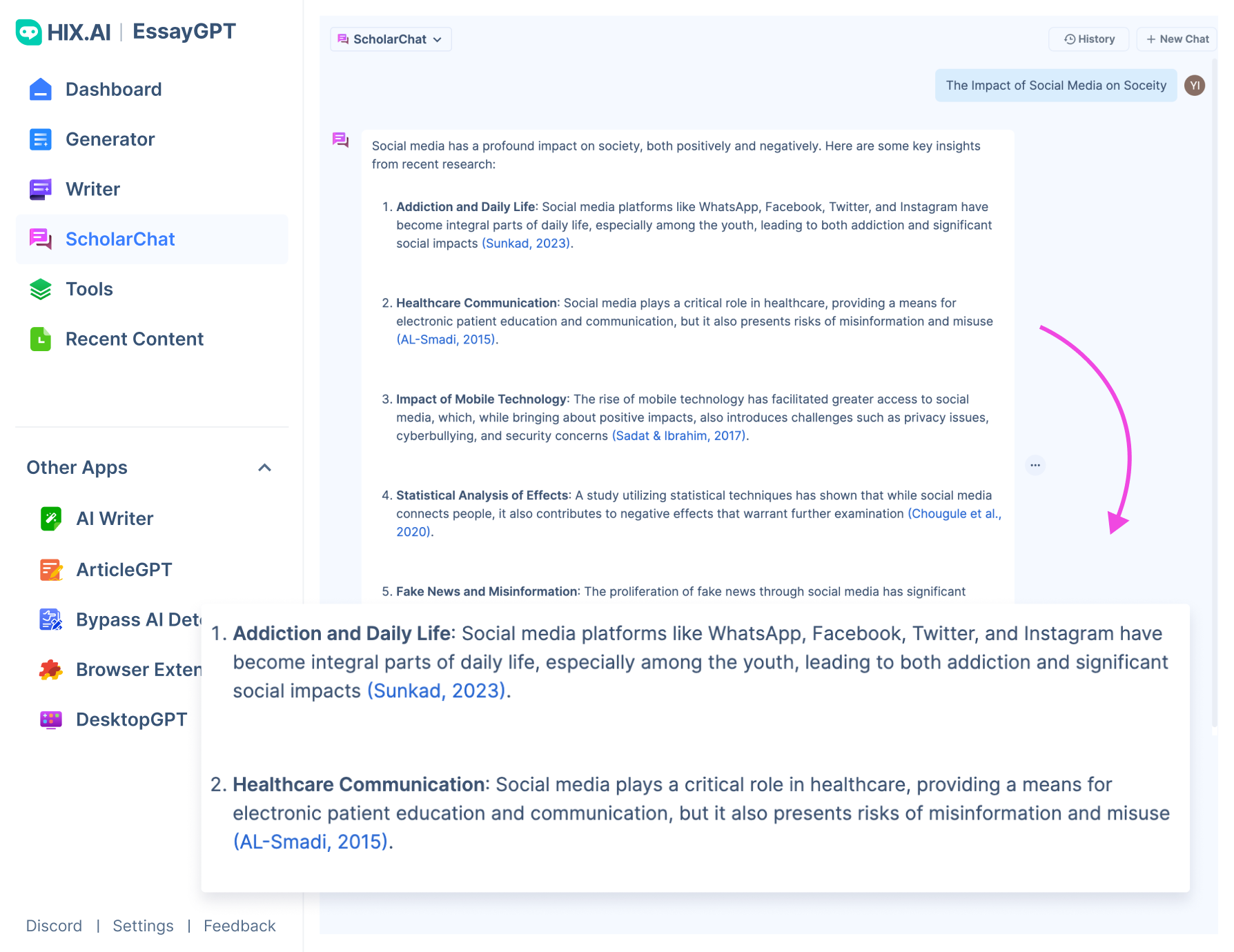Viewport: 1234px width, 952px height.
Task: Select ScholarChat in the sidebar
Action: point(152,239)
